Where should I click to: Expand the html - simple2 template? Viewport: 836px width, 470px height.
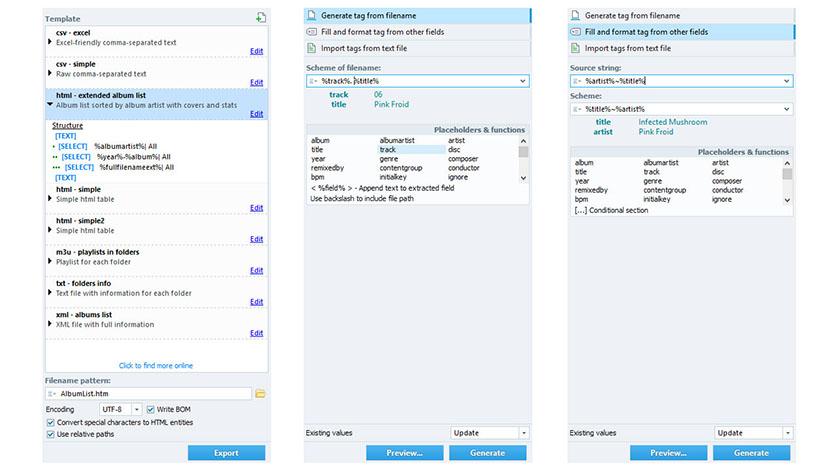(x=50, y=230)
